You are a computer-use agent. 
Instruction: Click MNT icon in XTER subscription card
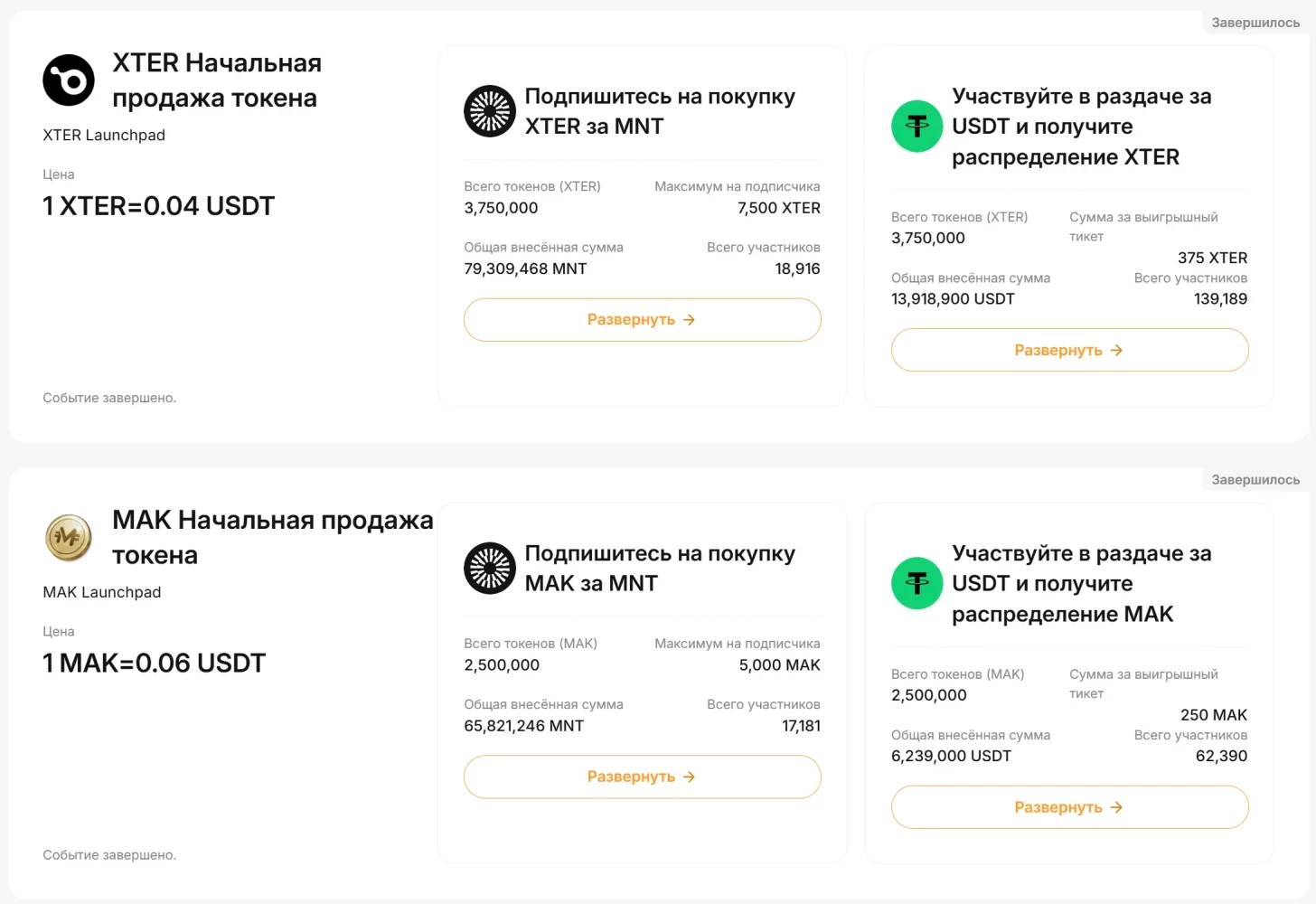(490, 111)
